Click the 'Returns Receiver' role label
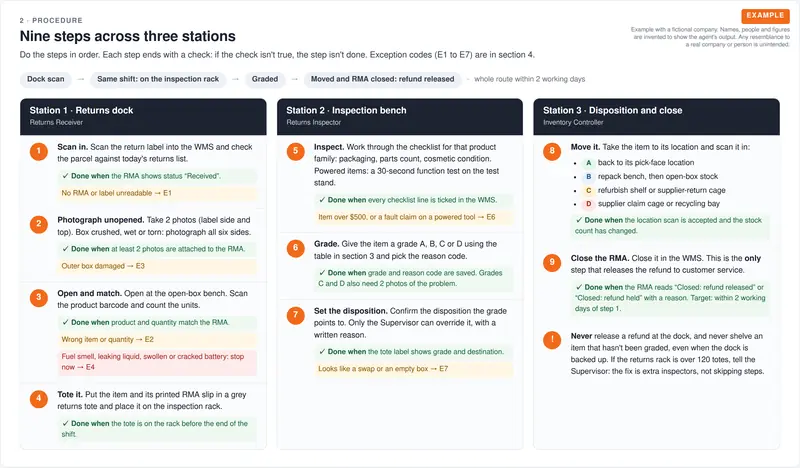The image size is (800, 468). (56, 122)
